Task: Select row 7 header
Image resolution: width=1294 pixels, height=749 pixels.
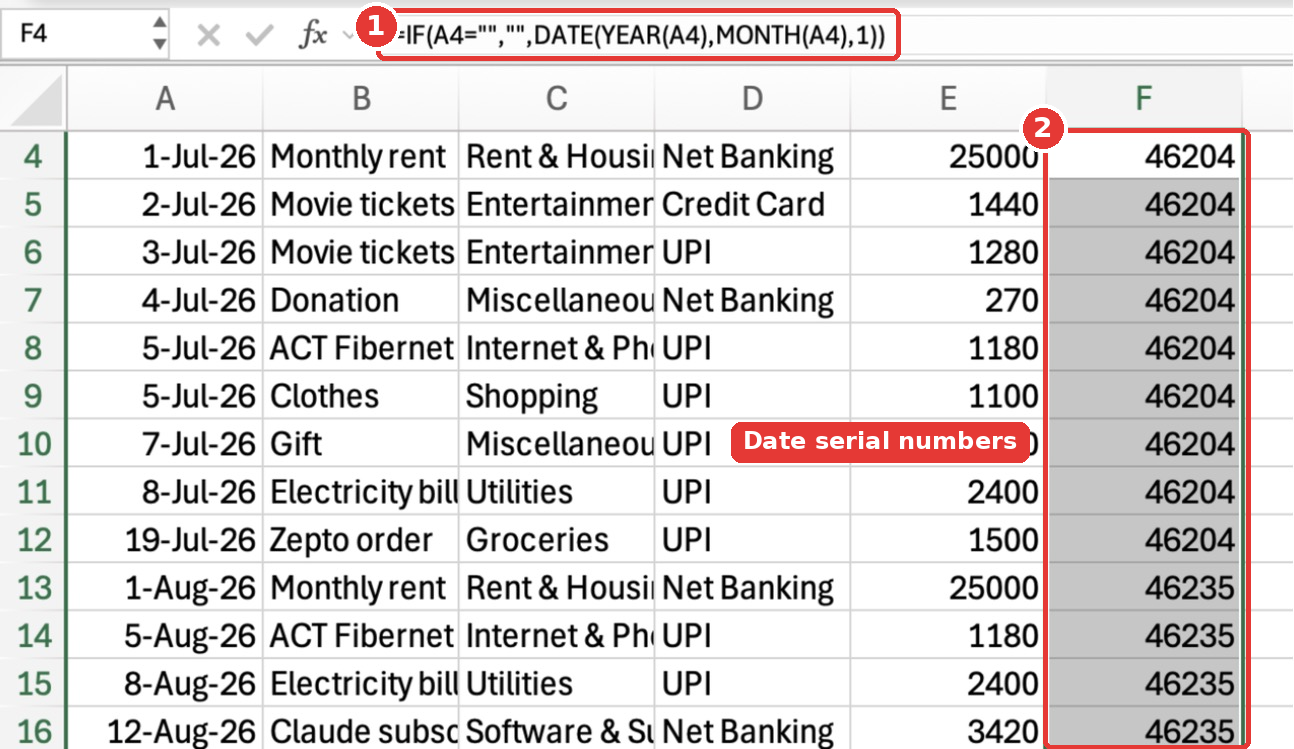Action: click(33, 300)
